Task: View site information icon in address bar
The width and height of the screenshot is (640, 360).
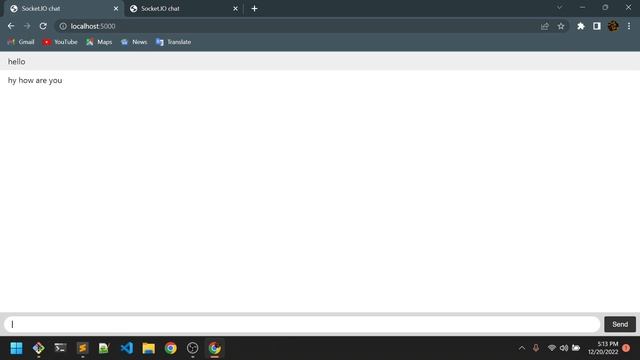Action: [63, 26]
